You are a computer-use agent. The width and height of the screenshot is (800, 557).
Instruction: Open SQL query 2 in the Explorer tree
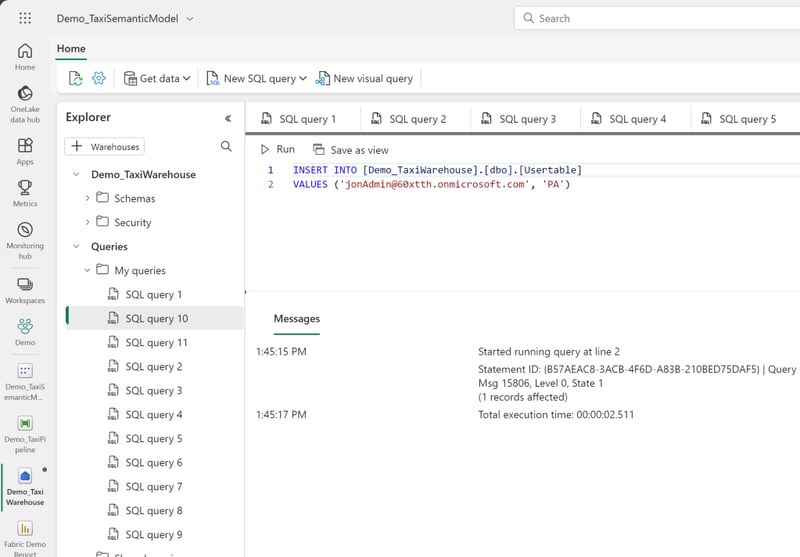[x=154, y=366]
